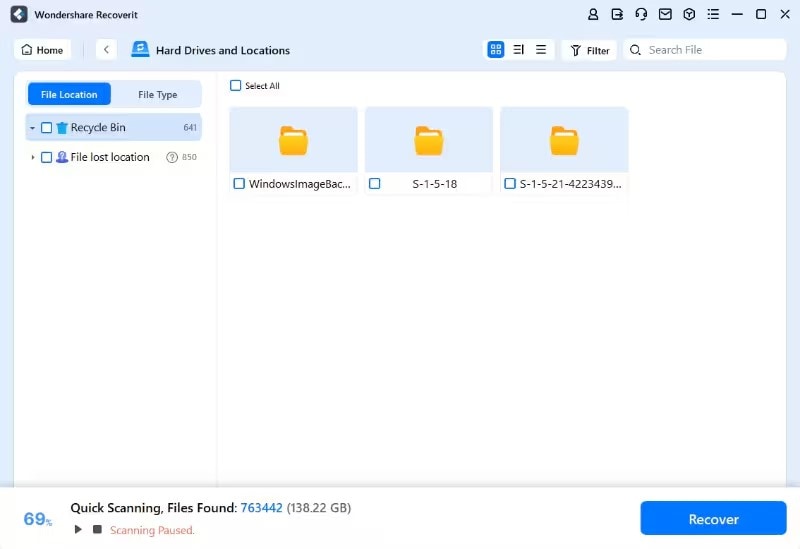Select the Recycle Bin tree row
800x549 pixels.
coord(114,128)
